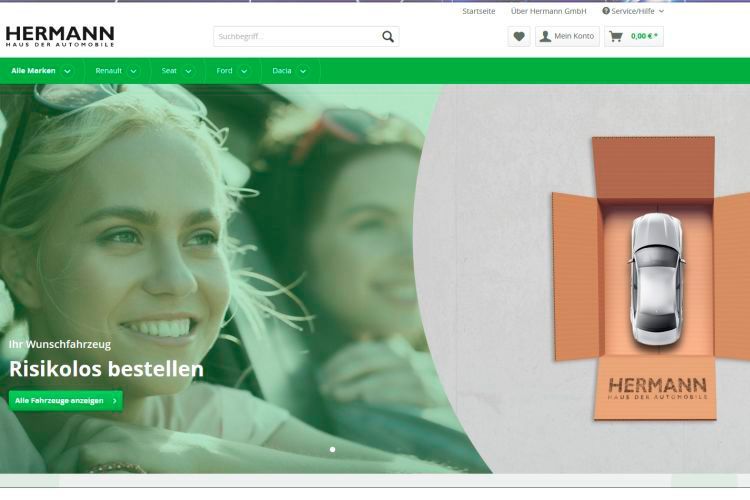Select the Dacia menu item
This screenshot has width=750, height=500.
(x=282, y=71)
